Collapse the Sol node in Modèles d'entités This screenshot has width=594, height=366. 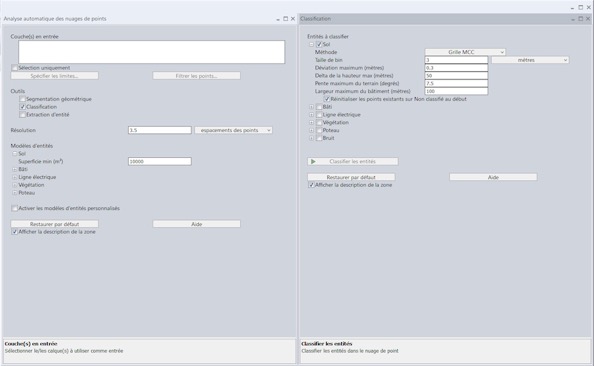click(14, 153)
